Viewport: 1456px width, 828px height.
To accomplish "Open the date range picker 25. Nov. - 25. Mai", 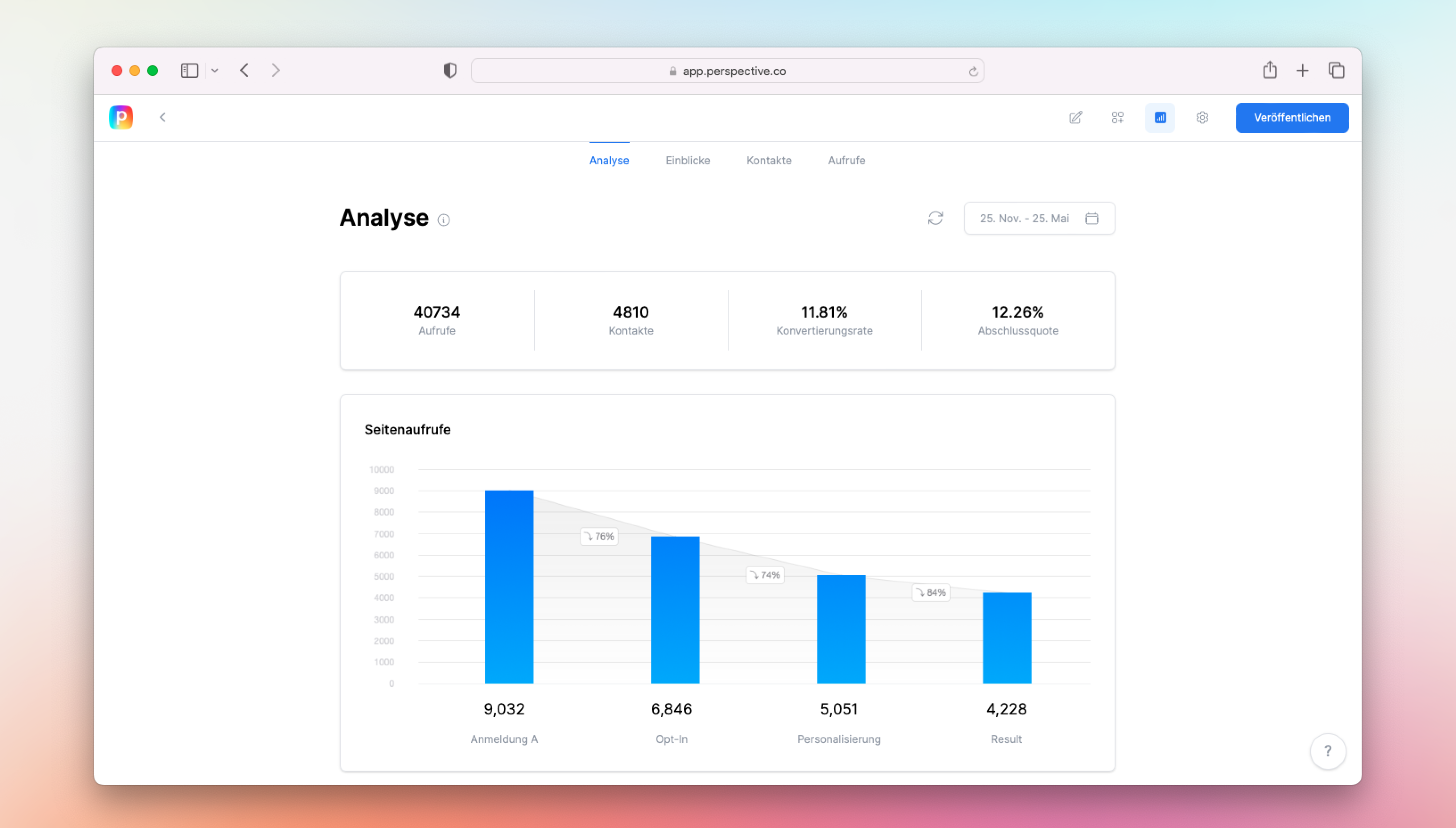I will coord(1024,218).
